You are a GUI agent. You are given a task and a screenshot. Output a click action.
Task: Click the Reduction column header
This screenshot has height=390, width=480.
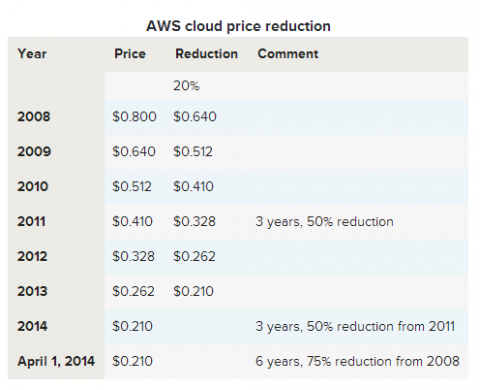207,54
